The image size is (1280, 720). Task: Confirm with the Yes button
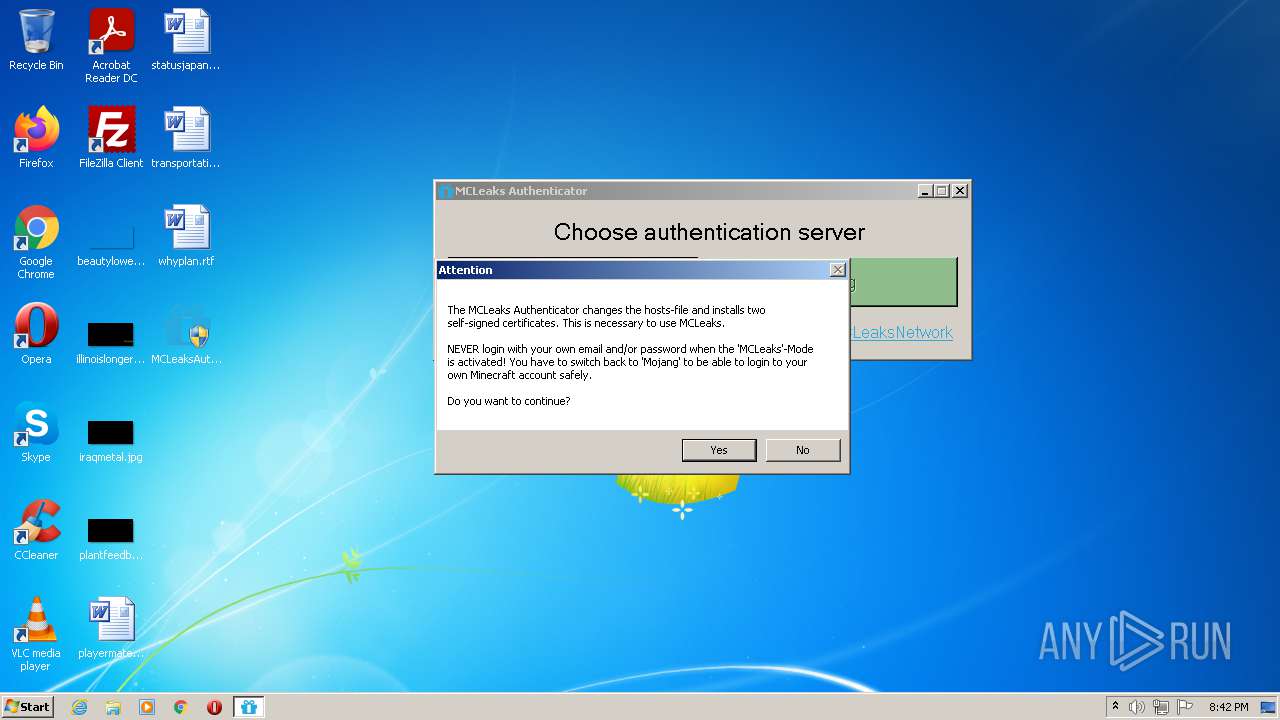[x=719, y=450]
